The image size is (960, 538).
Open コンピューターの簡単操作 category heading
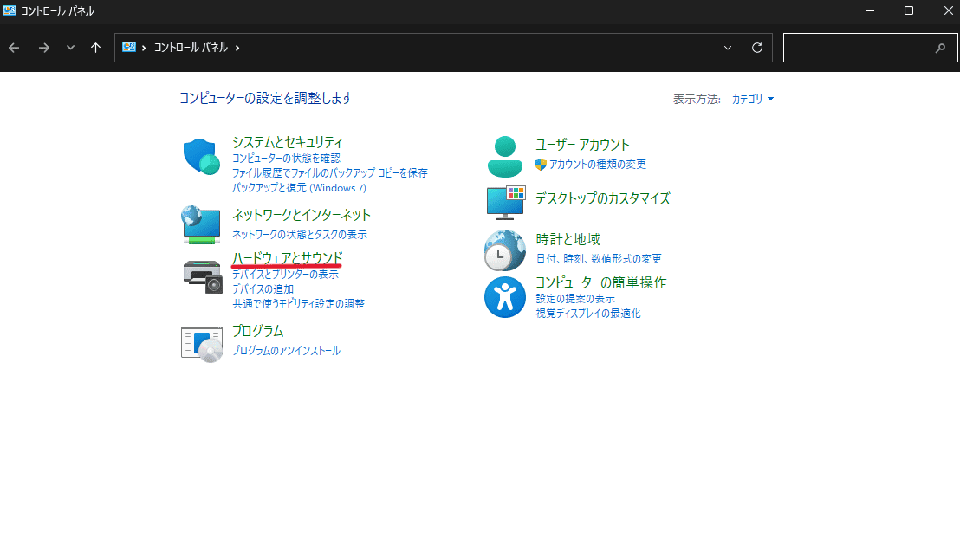[601, 282]
